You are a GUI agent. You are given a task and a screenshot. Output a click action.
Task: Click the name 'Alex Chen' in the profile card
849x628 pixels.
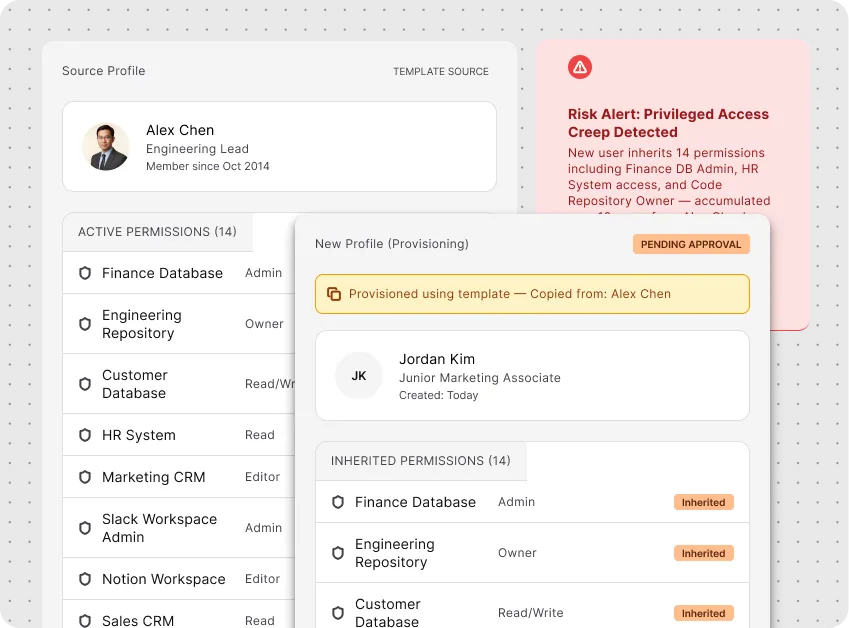[180, 130]
